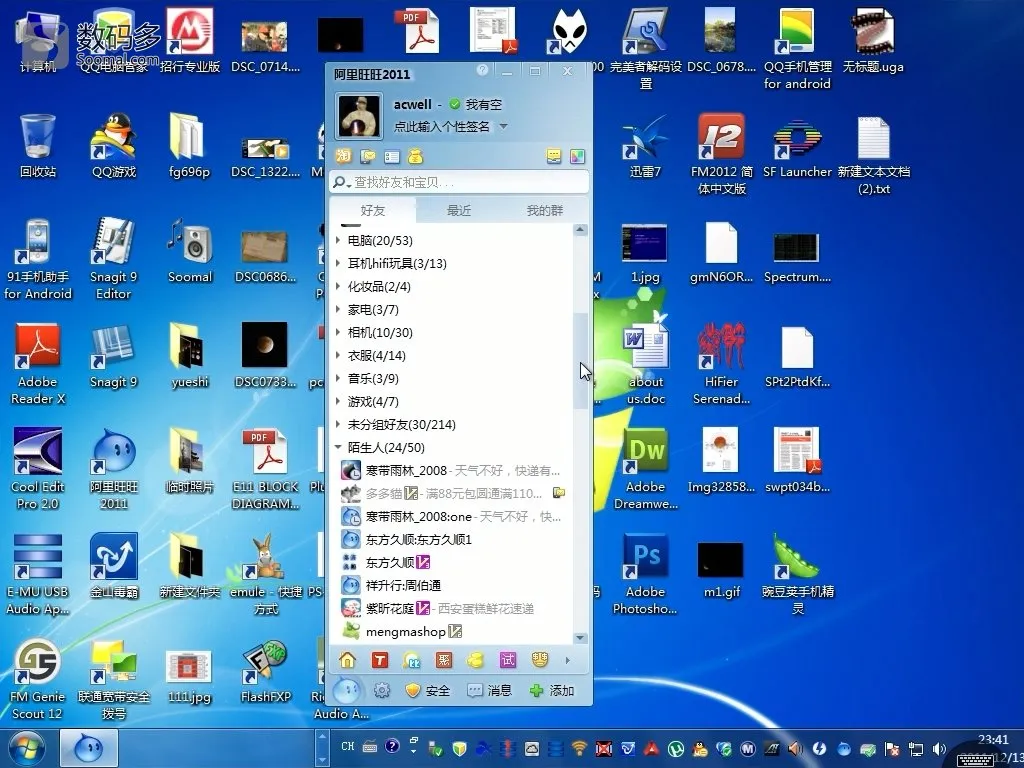Select the Adobe Photoshop desktop icon
This screenshot has height=768, width=1024.
click(645, 573)
